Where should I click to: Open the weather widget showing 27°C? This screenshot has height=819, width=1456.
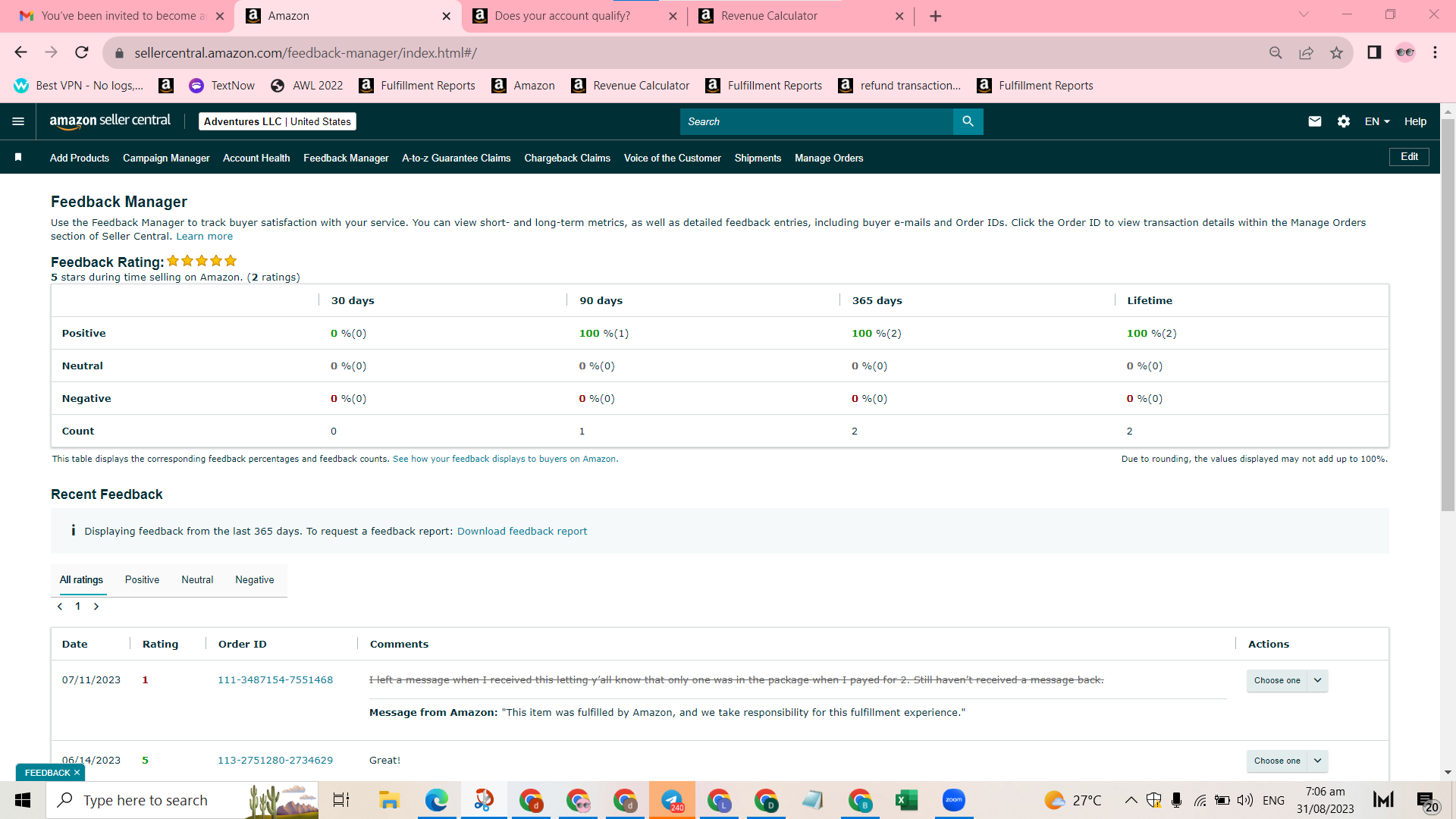[1073, 800]
